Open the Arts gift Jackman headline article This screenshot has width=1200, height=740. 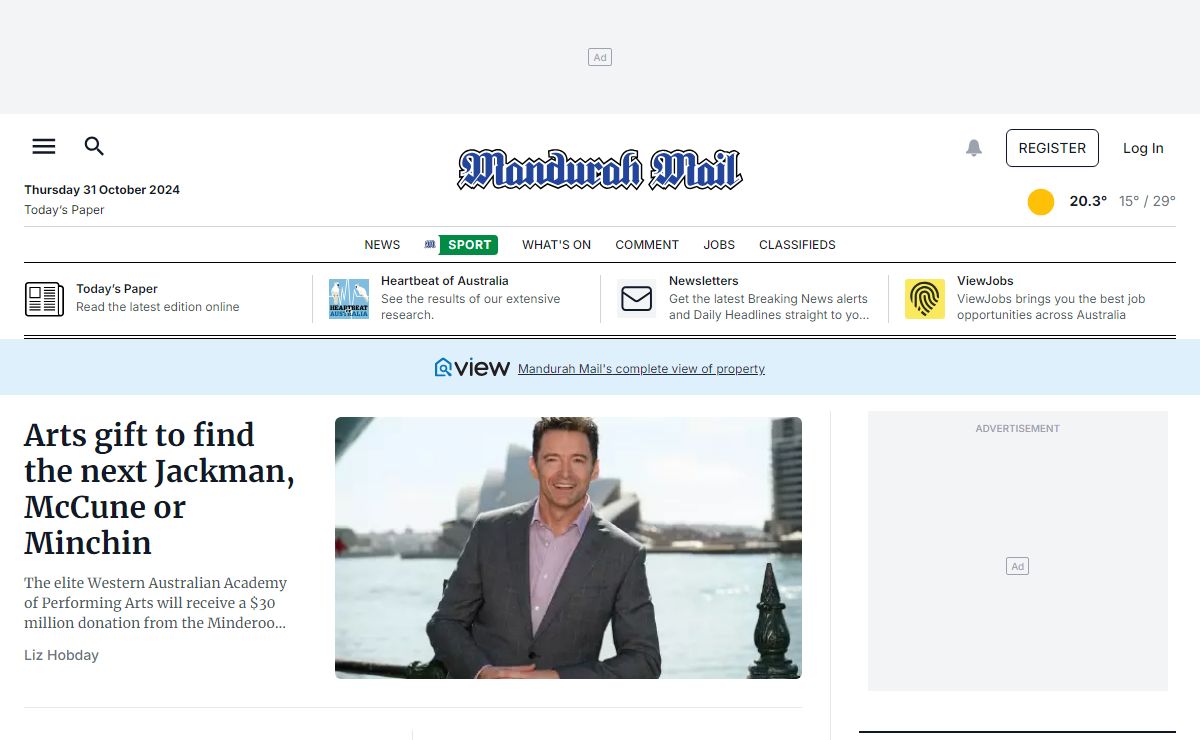159,488
